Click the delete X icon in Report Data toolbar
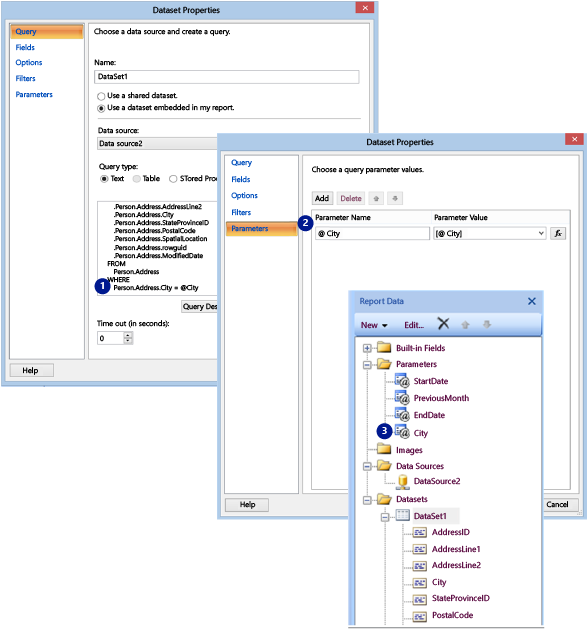This screenshot has height=638, width=587. click(x=443, y=324)
